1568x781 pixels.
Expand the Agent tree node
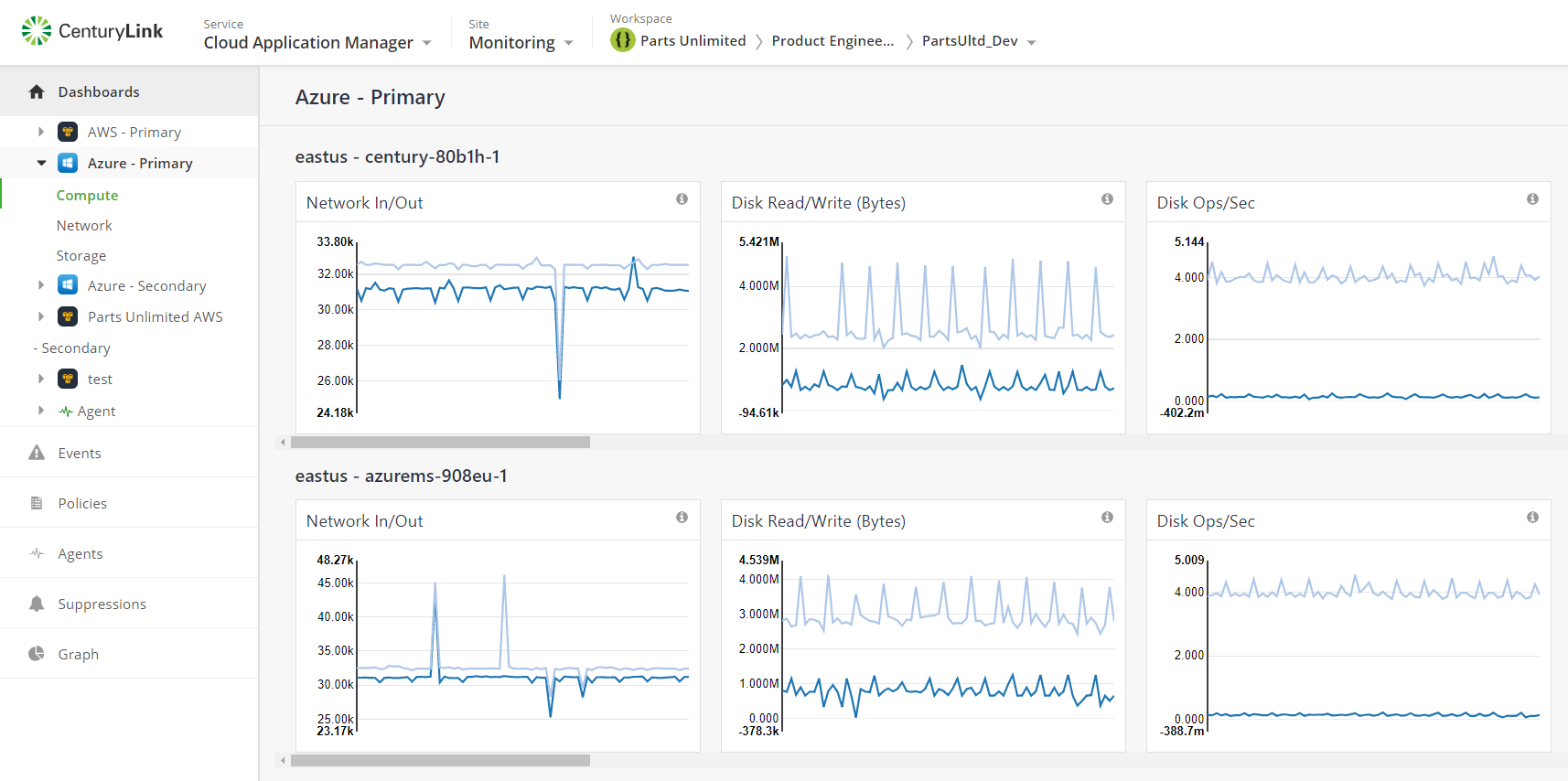(41, 411)
